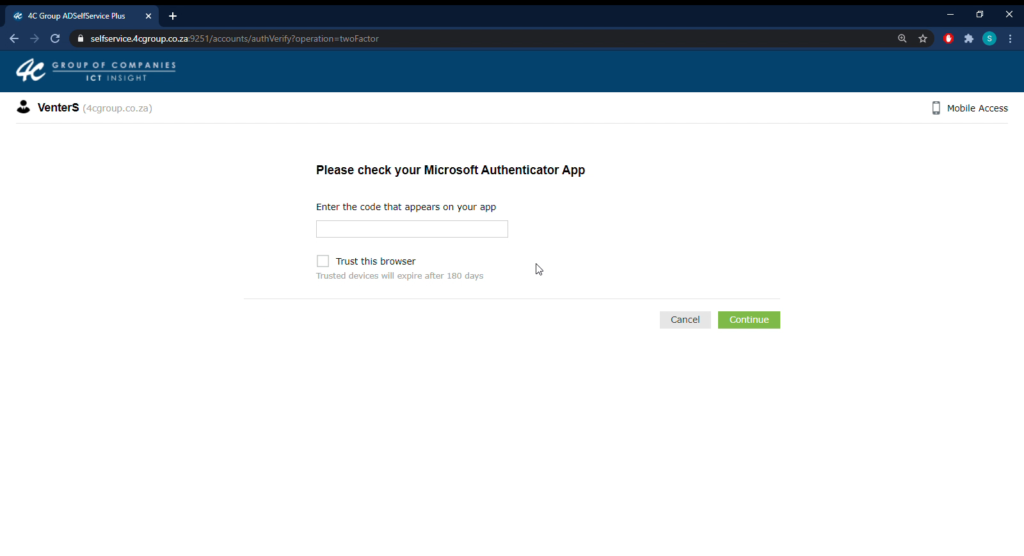The width and height of the screenshot is (1024, 556).
Task: Open a new tab with plus button
Action: (x=172, y=16)
